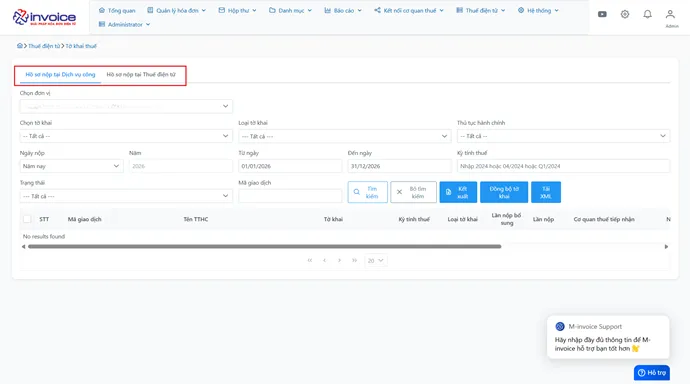Click the Kỳ tính thuế column header
The image size is (690, 384).
click(414, 219)
